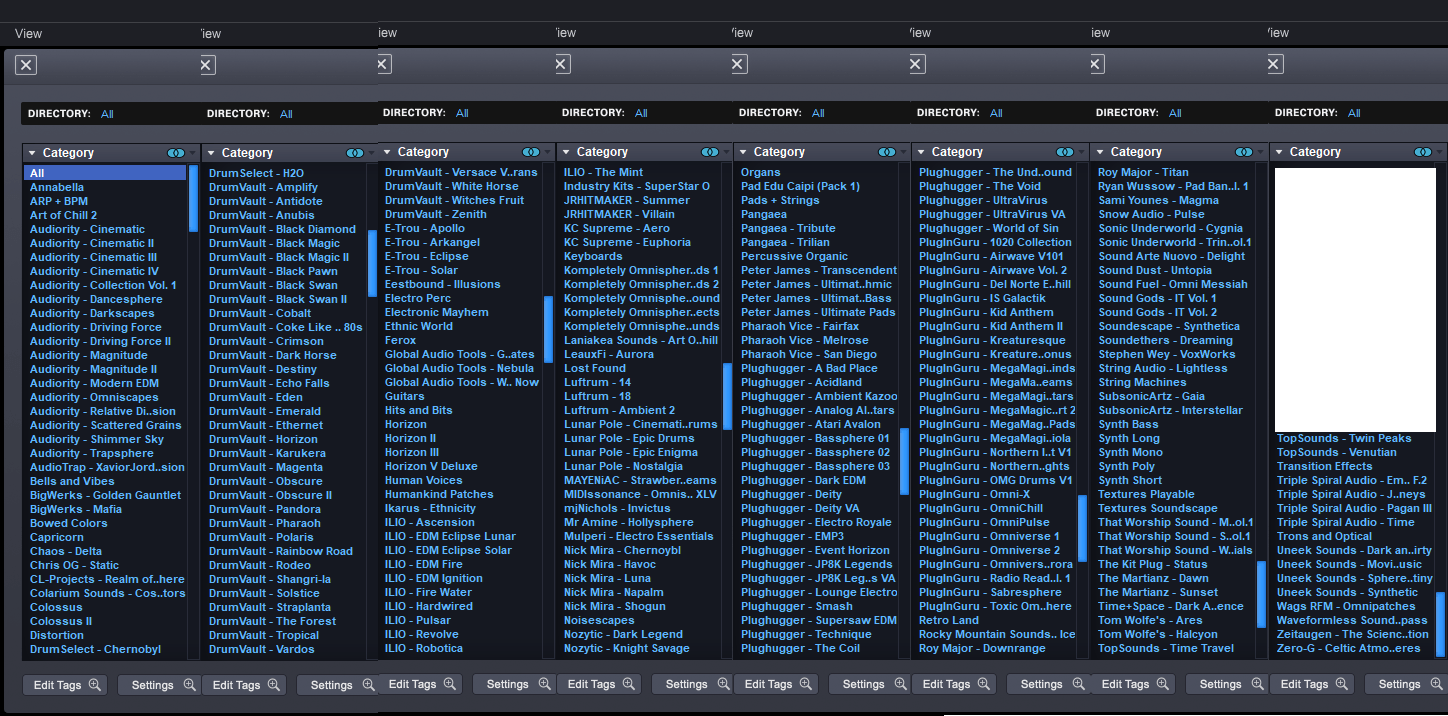Select the Textures Playable category
The height and width of the screenshot is (716, 1448).
point(1146,494)
